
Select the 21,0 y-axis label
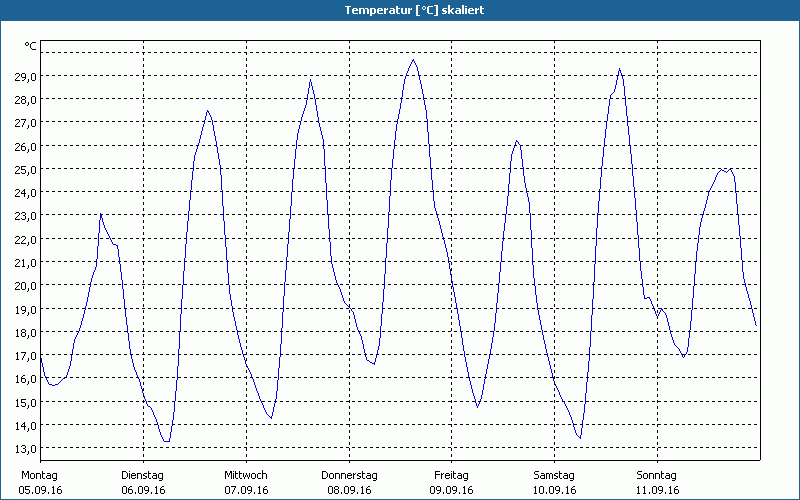point(25,262)
